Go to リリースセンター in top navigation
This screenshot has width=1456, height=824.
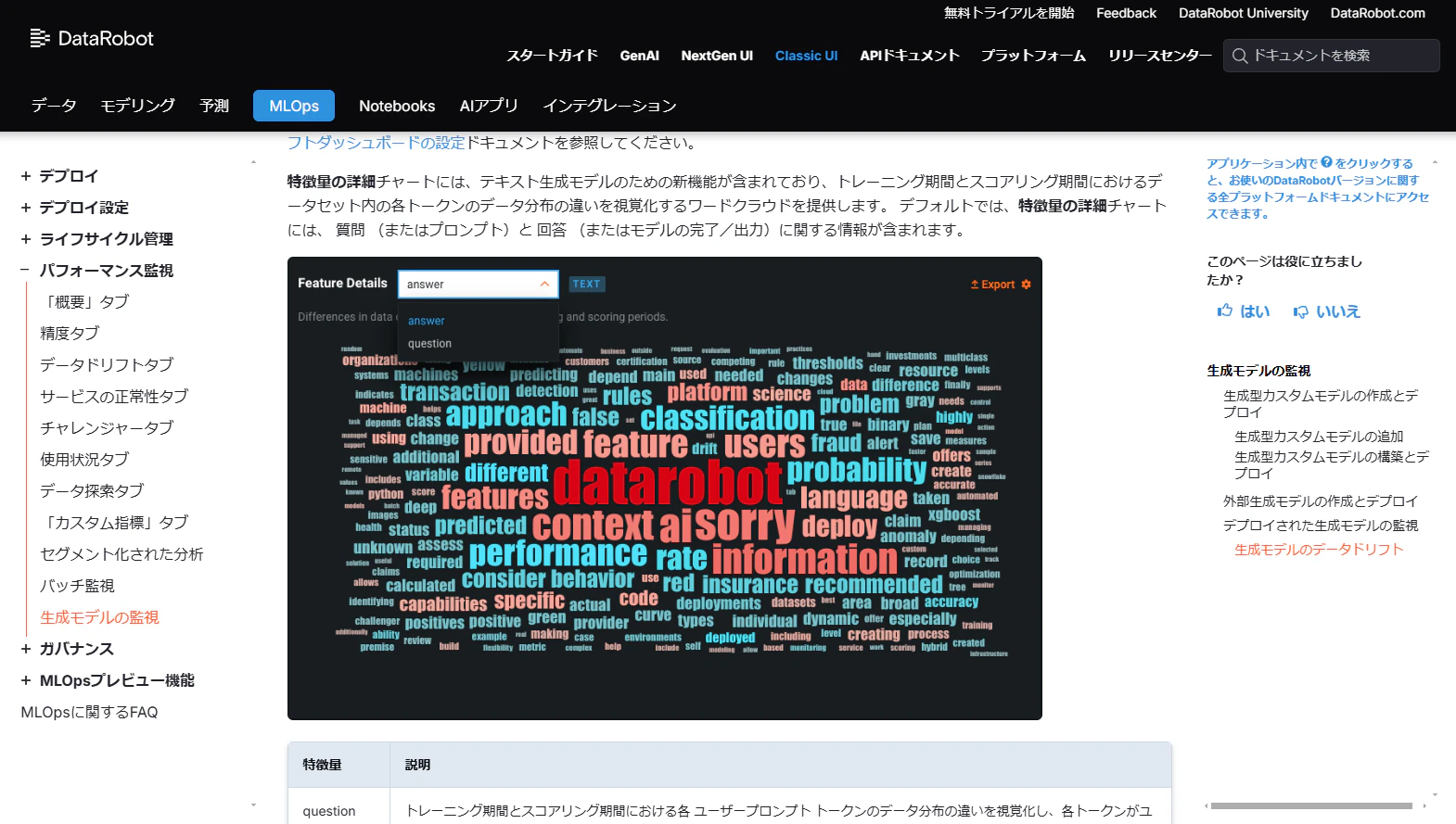click(1159, 56)
